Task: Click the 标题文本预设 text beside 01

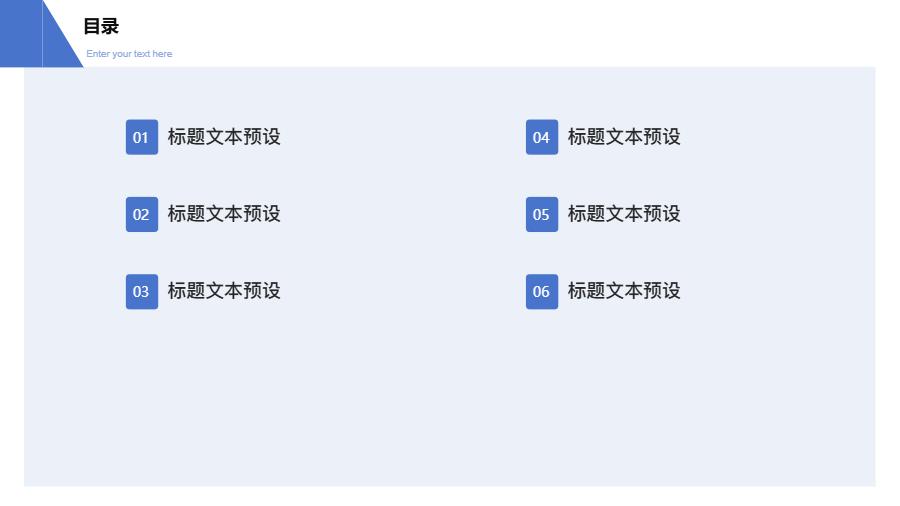Action: pos(224,137)
